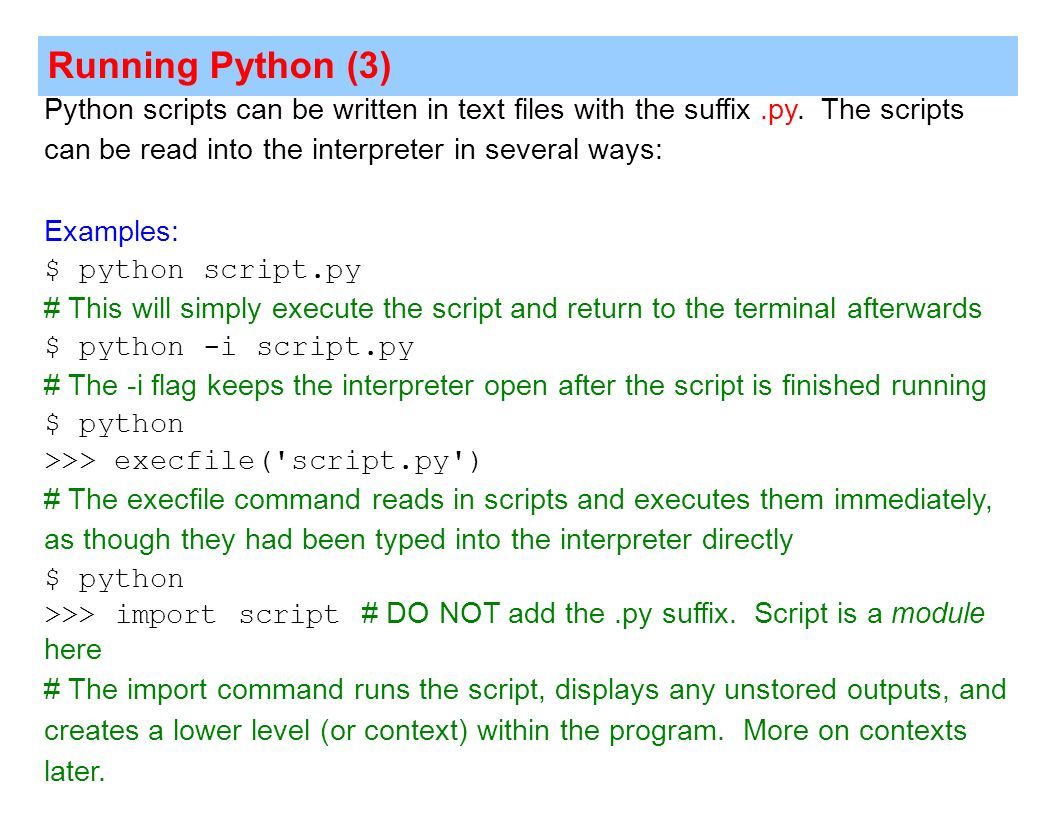Click the 'import command runs the script' comment
1056x816 pixels.
(525, 691)
